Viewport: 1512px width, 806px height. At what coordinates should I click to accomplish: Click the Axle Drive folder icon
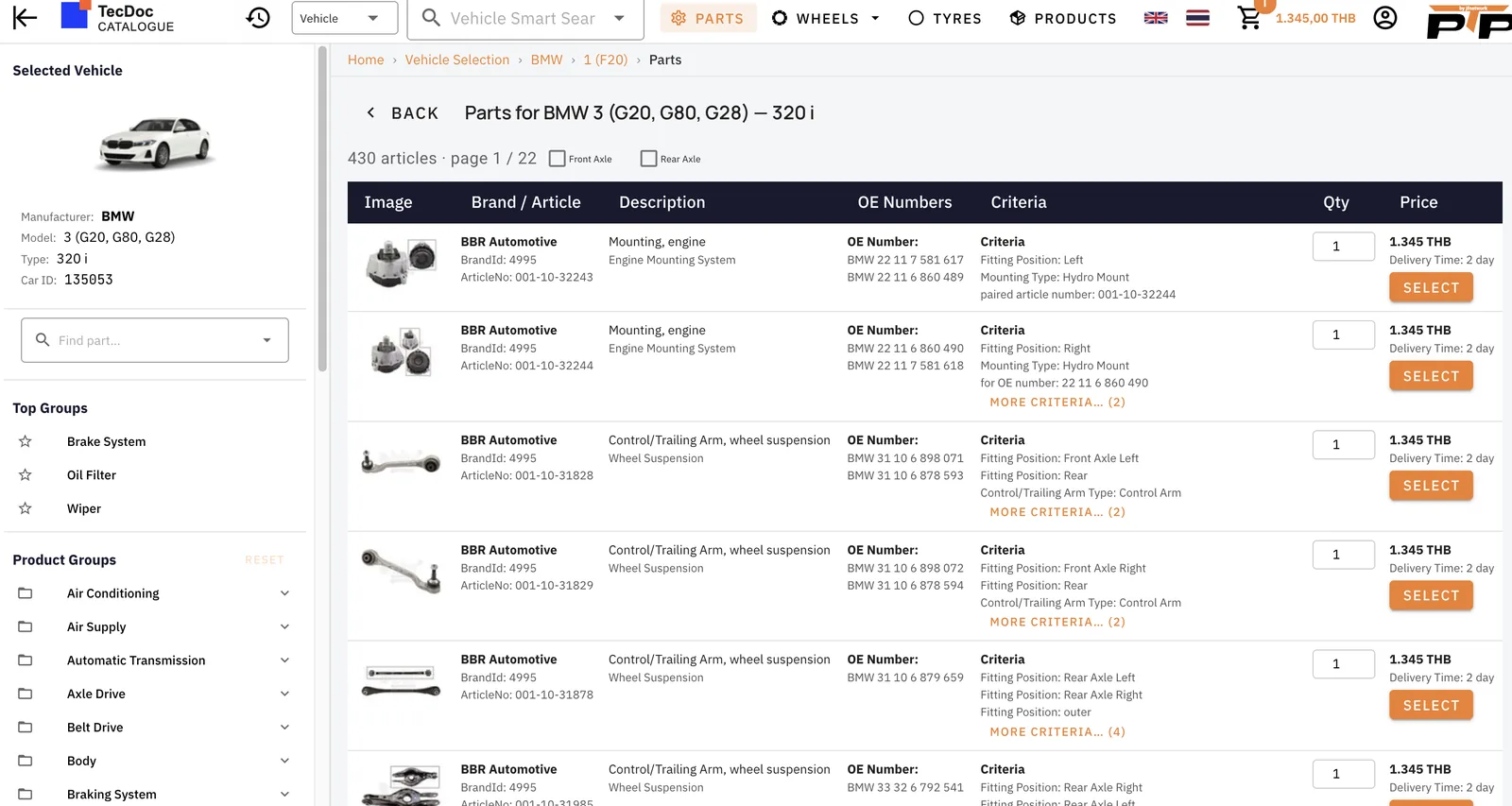pos(26,694)
